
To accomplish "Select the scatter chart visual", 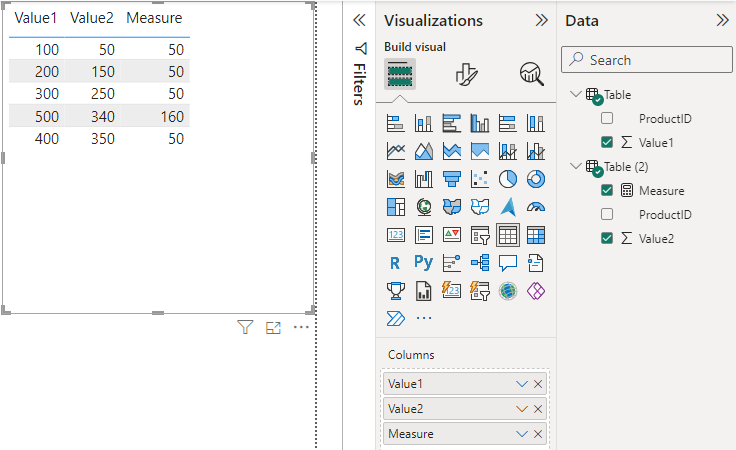I will pyautogui.click(x=480, y=179).
